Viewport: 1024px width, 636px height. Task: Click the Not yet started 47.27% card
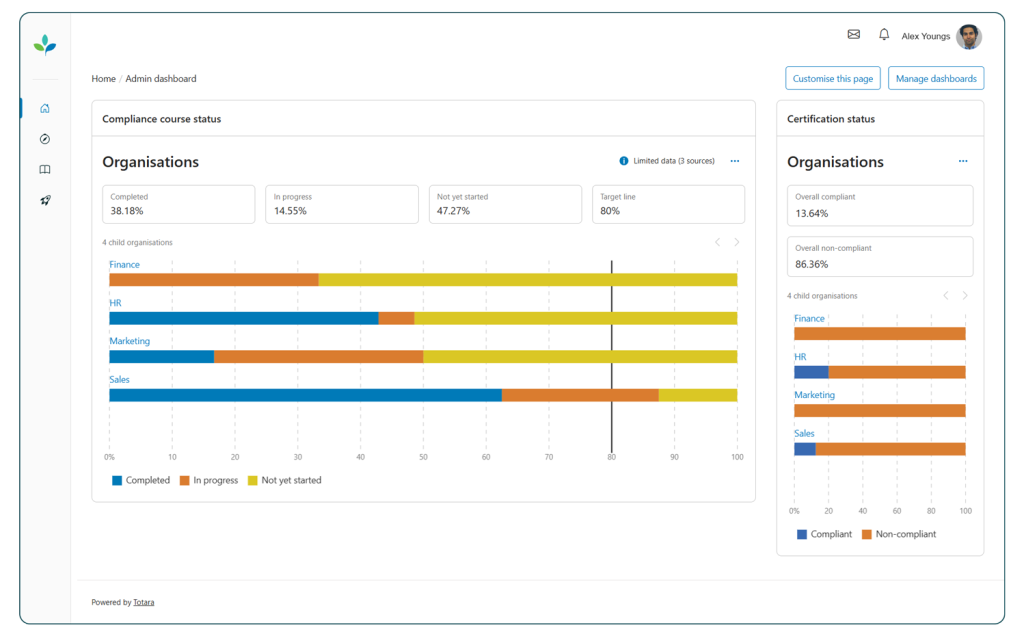coord(505,204)
